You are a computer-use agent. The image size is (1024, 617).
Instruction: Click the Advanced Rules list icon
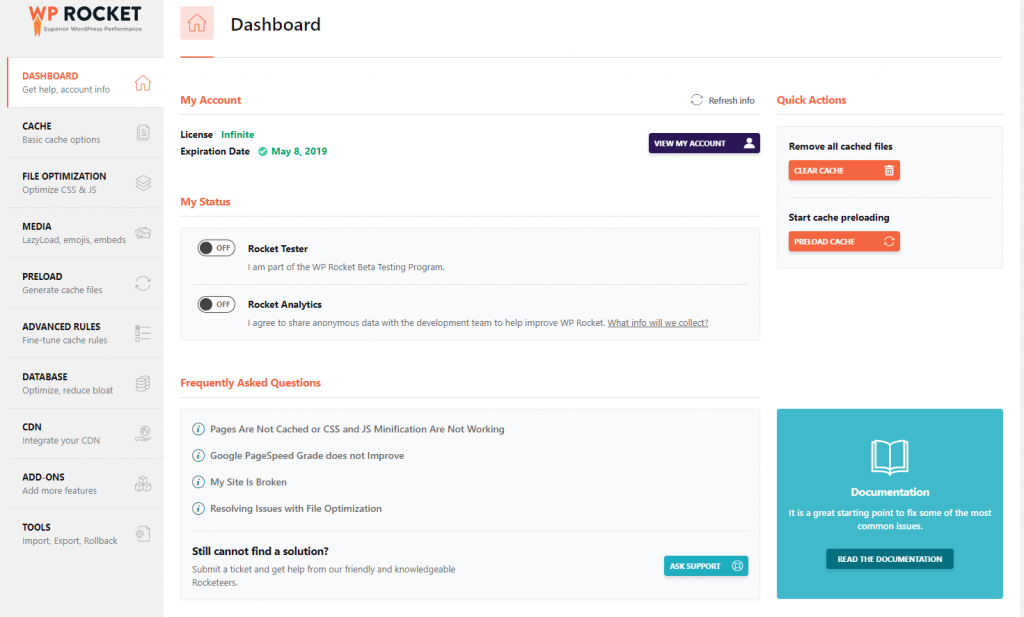143,334
